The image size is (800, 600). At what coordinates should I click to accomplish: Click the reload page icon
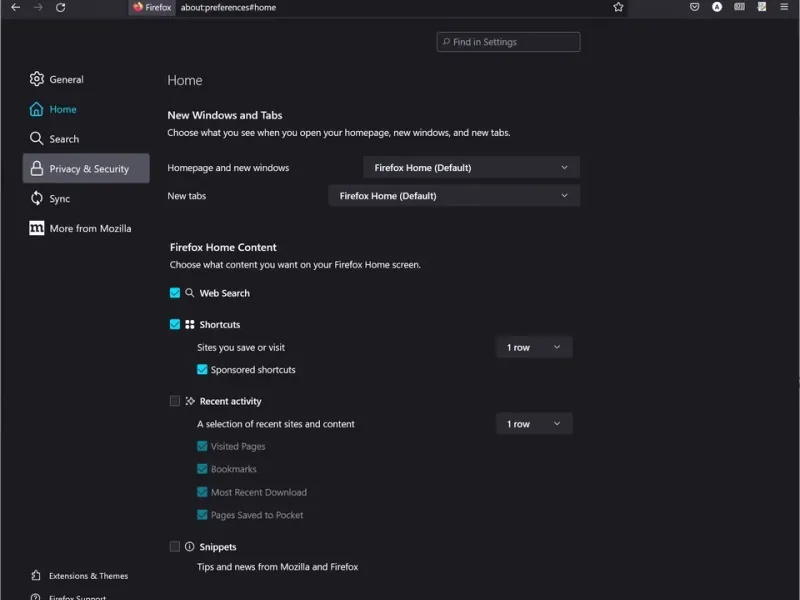(x=61, y=7)
